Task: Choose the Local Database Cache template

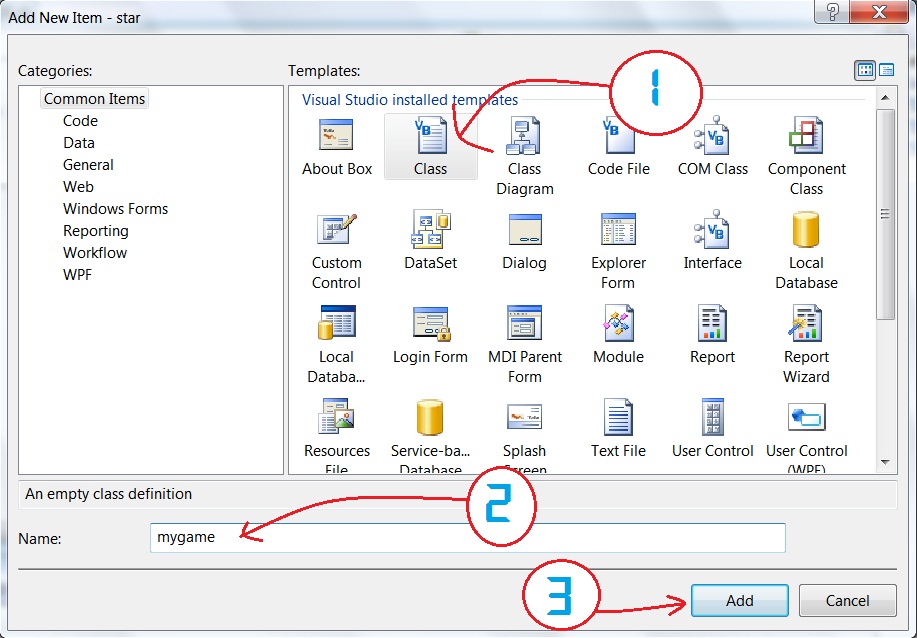Action: coord(336,344)
